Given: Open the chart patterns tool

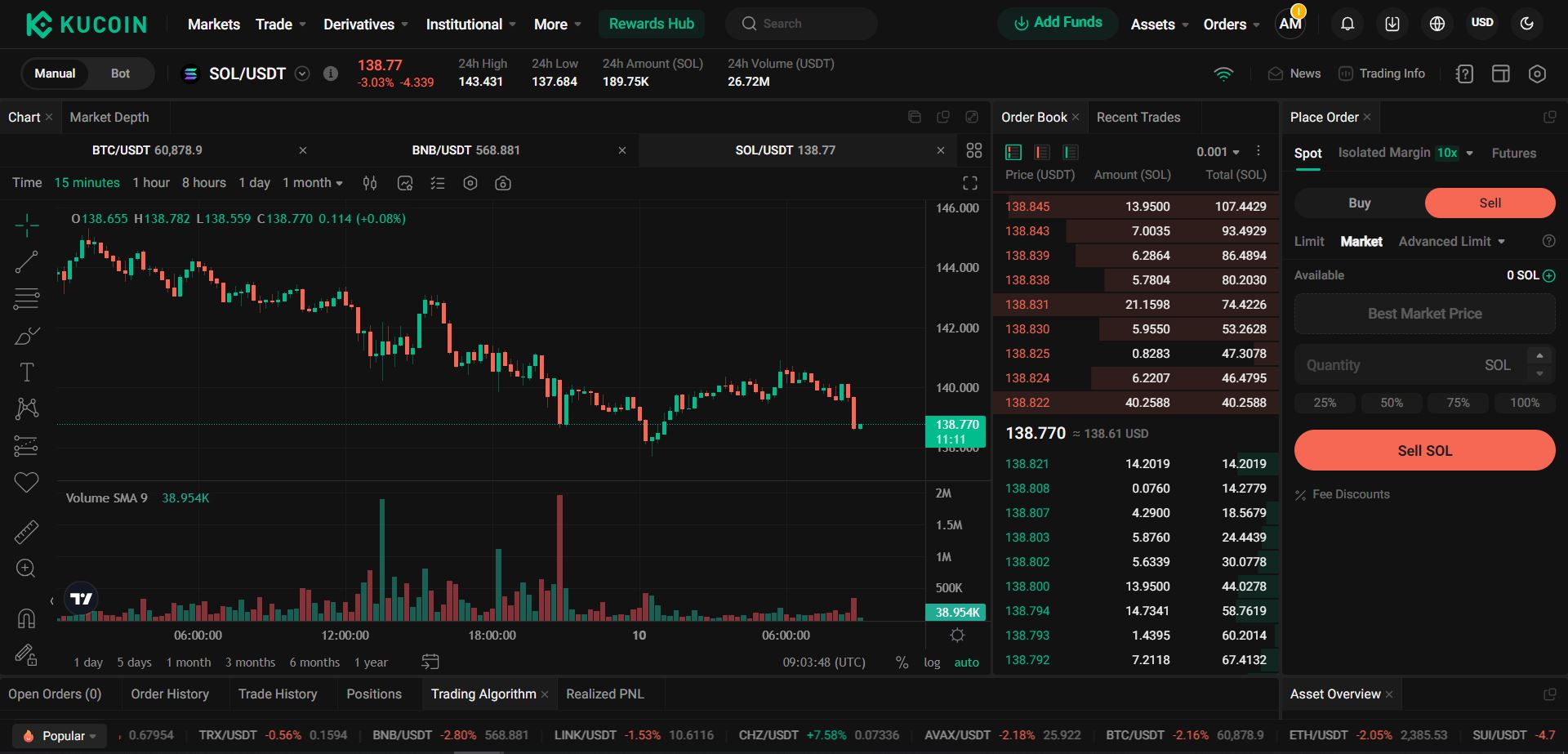Looking at the screenshot, I should [x=26, y=408].
